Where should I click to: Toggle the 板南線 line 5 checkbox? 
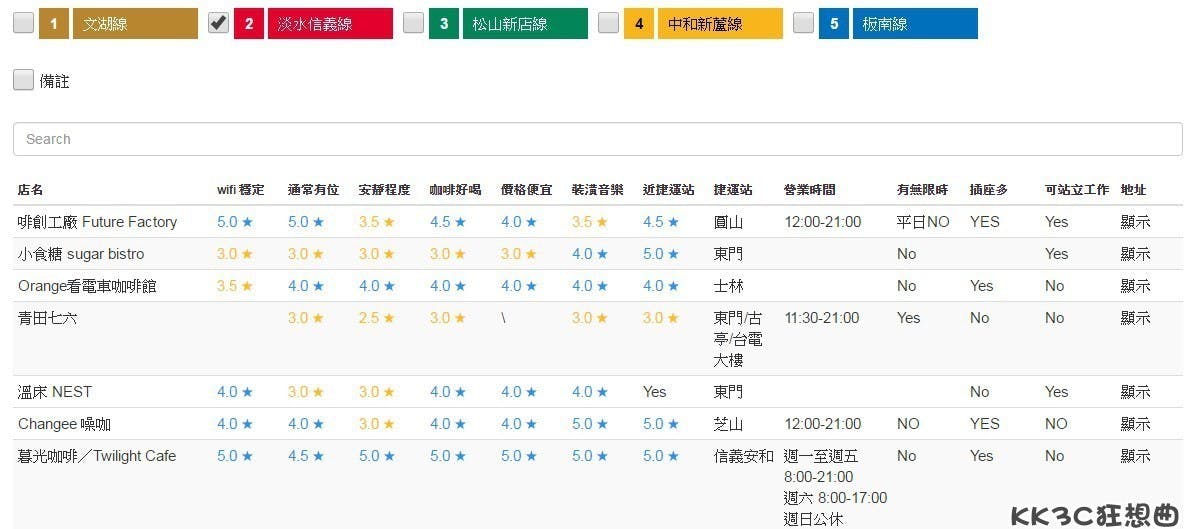pos(803,23)
